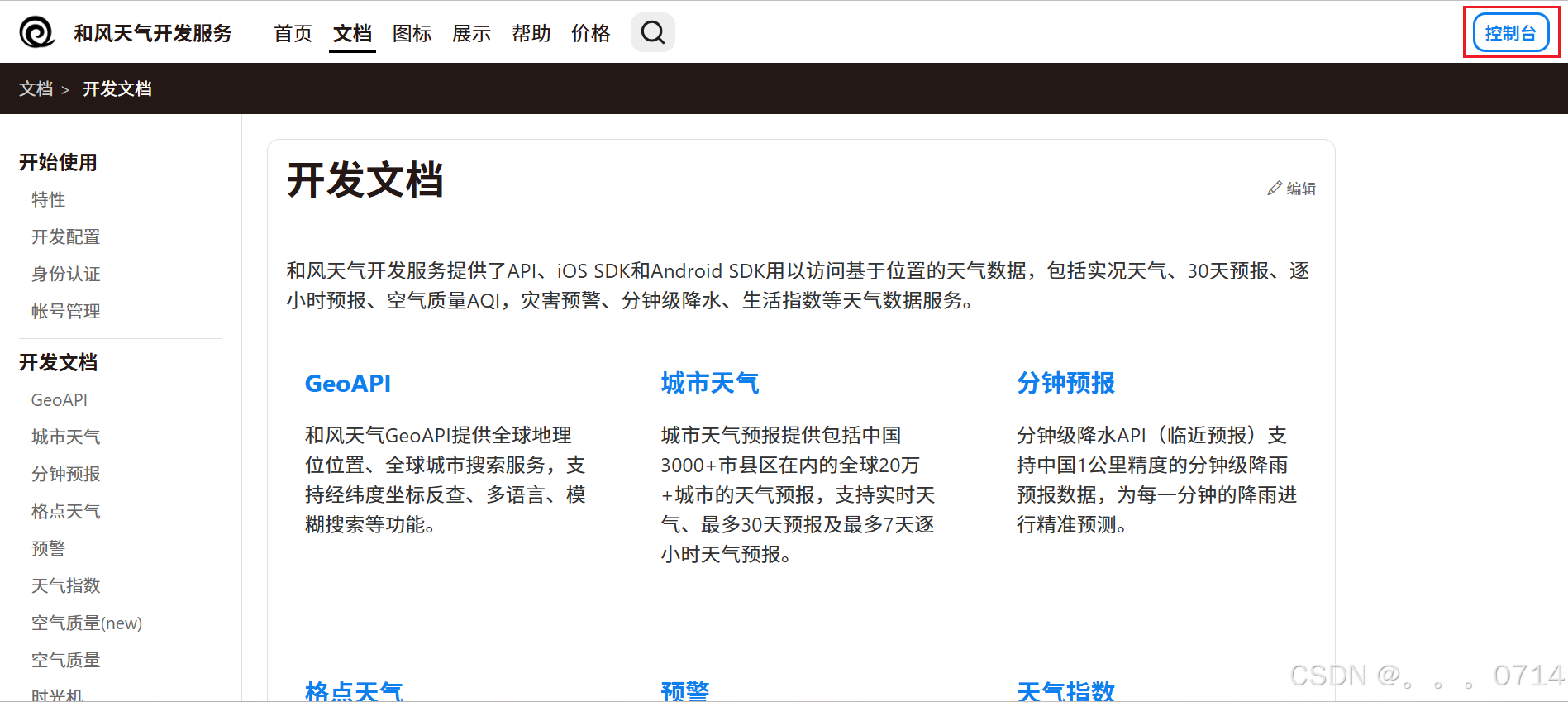Open the 价格 nav item
Image resolution: width=1568 pixels, height=702 pixels.
pos(591,33)
